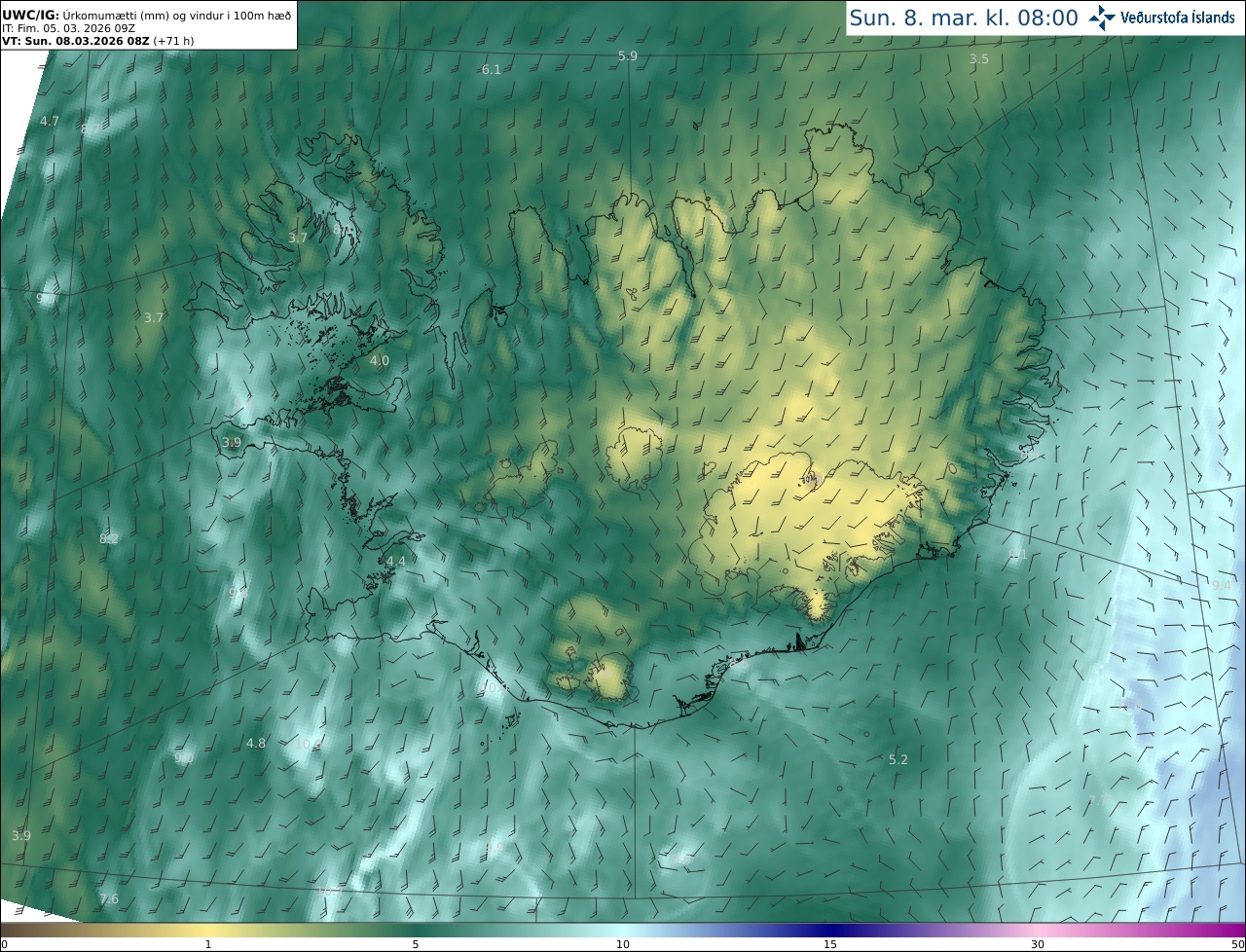
Task: Click the 8.2 value label on map
Action: pos(109,538)
